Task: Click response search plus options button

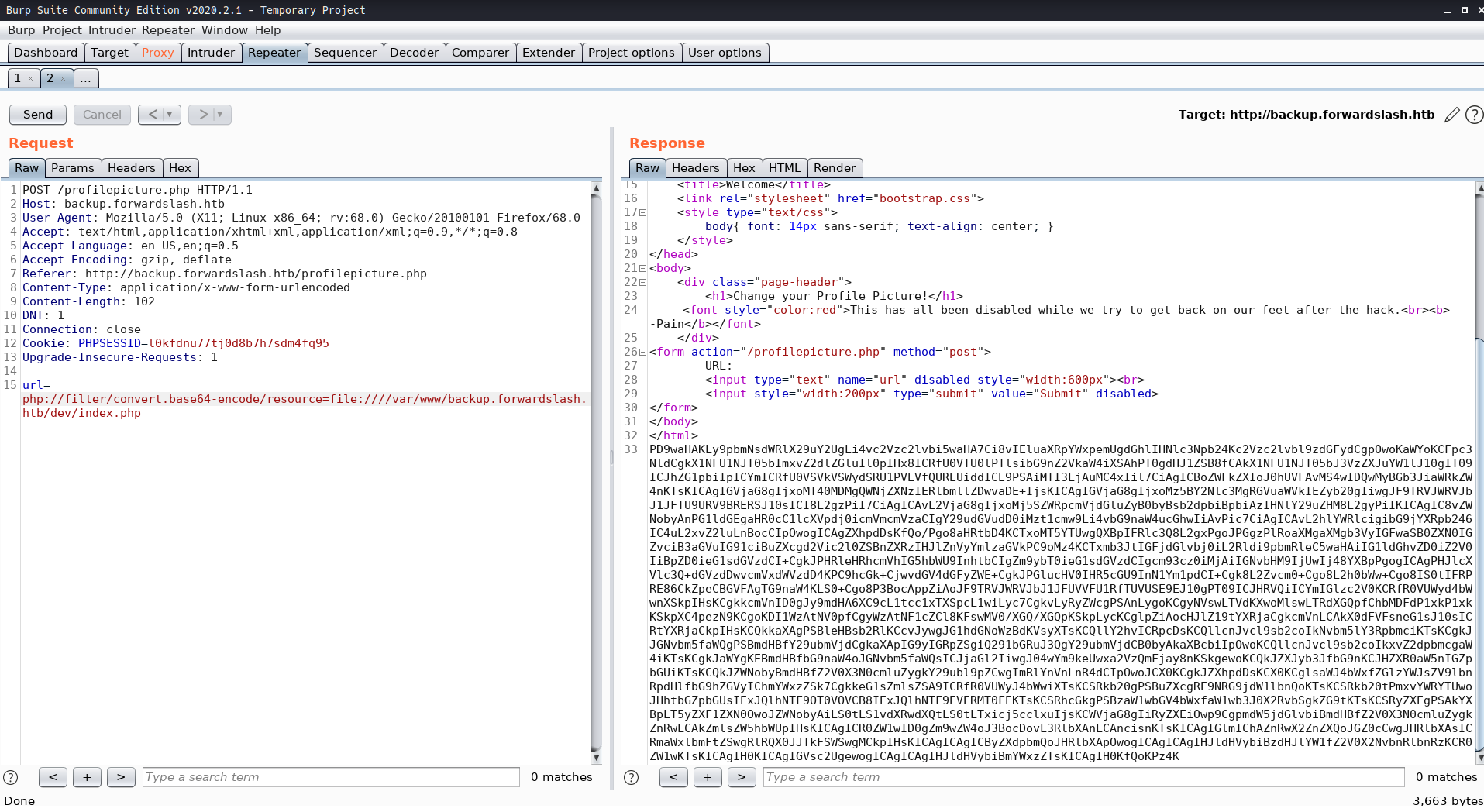Action: (708, 777)
